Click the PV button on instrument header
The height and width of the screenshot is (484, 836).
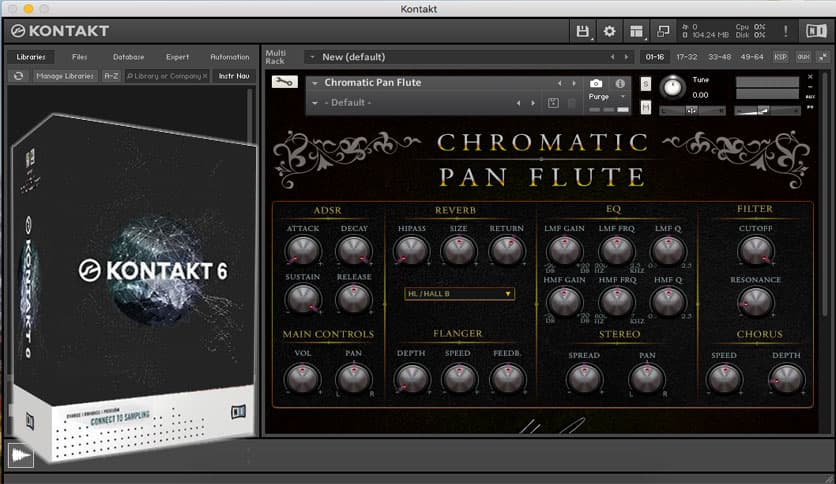coord(810,107)
